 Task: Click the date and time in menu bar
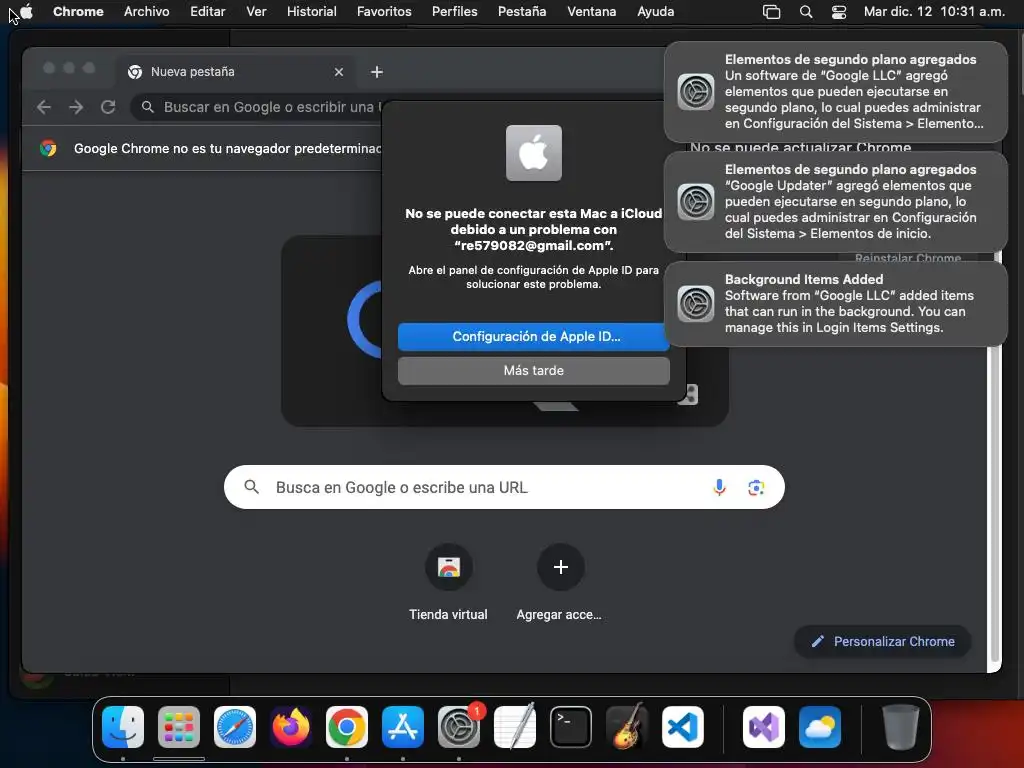pos(934,11)
